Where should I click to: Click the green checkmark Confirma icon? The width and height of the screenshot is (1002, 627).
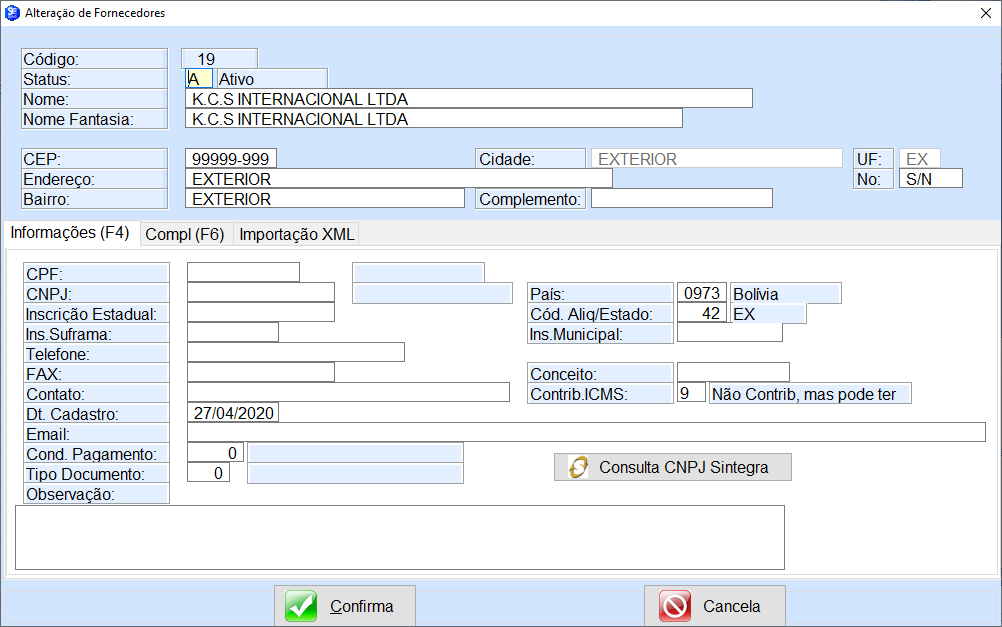301,606
